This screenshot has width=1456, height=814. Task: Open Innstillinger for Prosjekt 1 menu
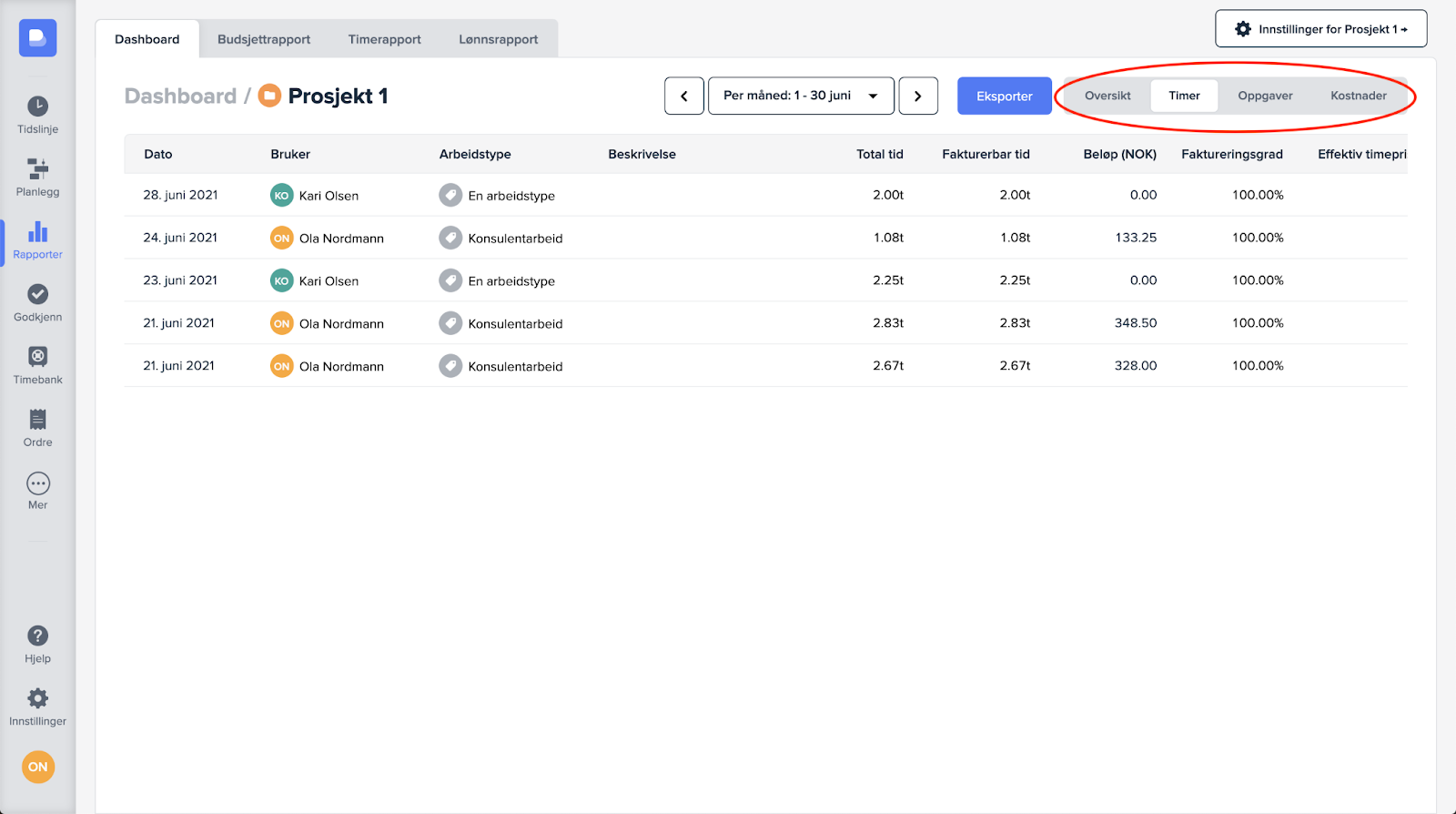(x=1320, y=29)
